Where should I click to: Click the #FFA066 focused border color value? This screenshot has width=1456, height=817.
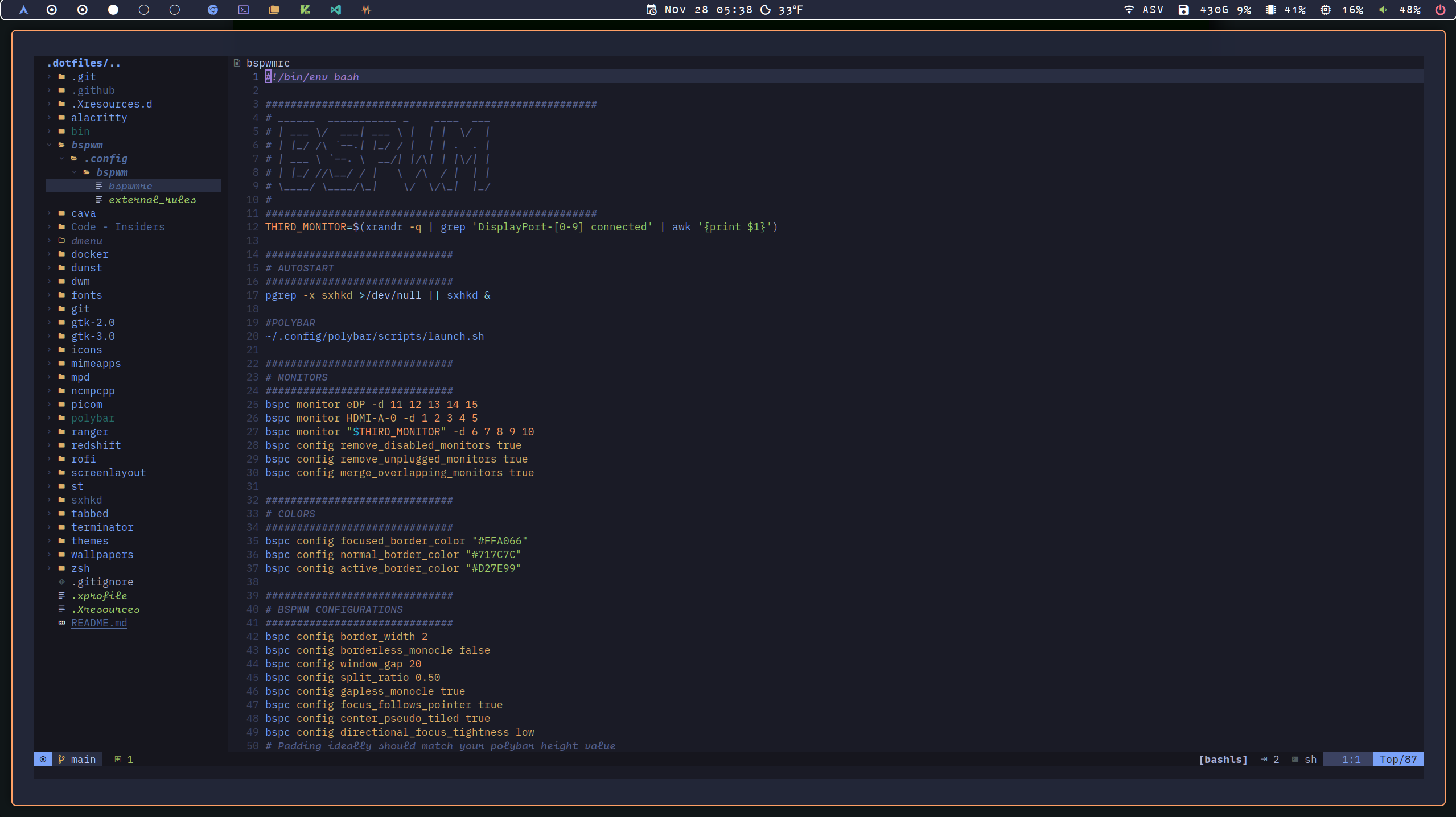point(499,541)
